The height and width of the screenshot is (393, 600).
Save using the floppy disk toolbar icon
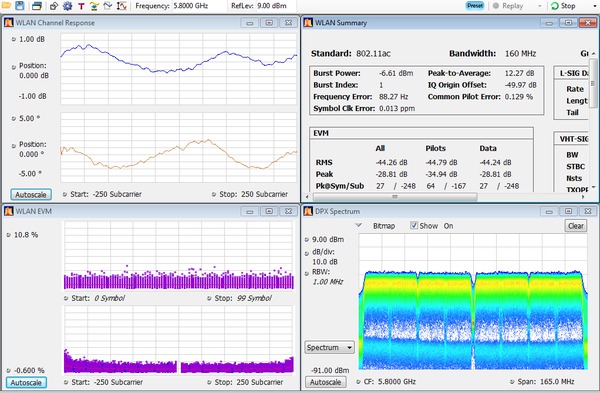(x=20, y=5)
